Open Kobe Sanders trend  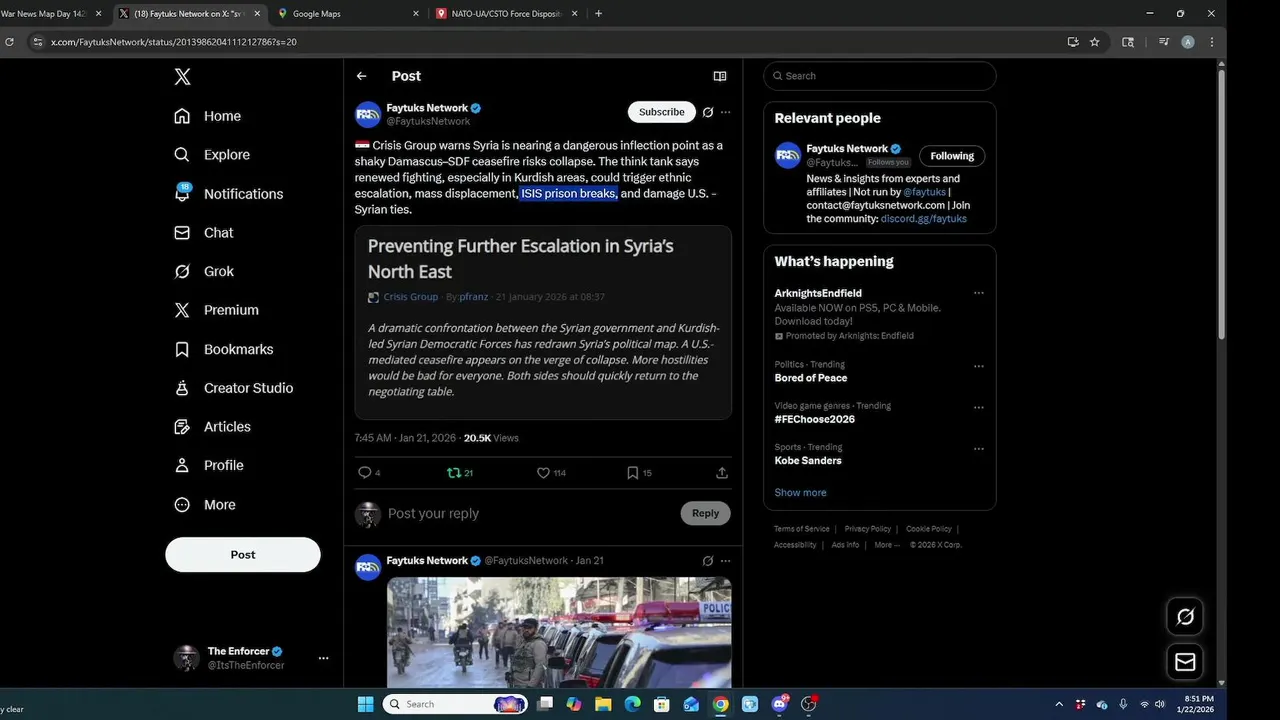[x=808, y=461]
